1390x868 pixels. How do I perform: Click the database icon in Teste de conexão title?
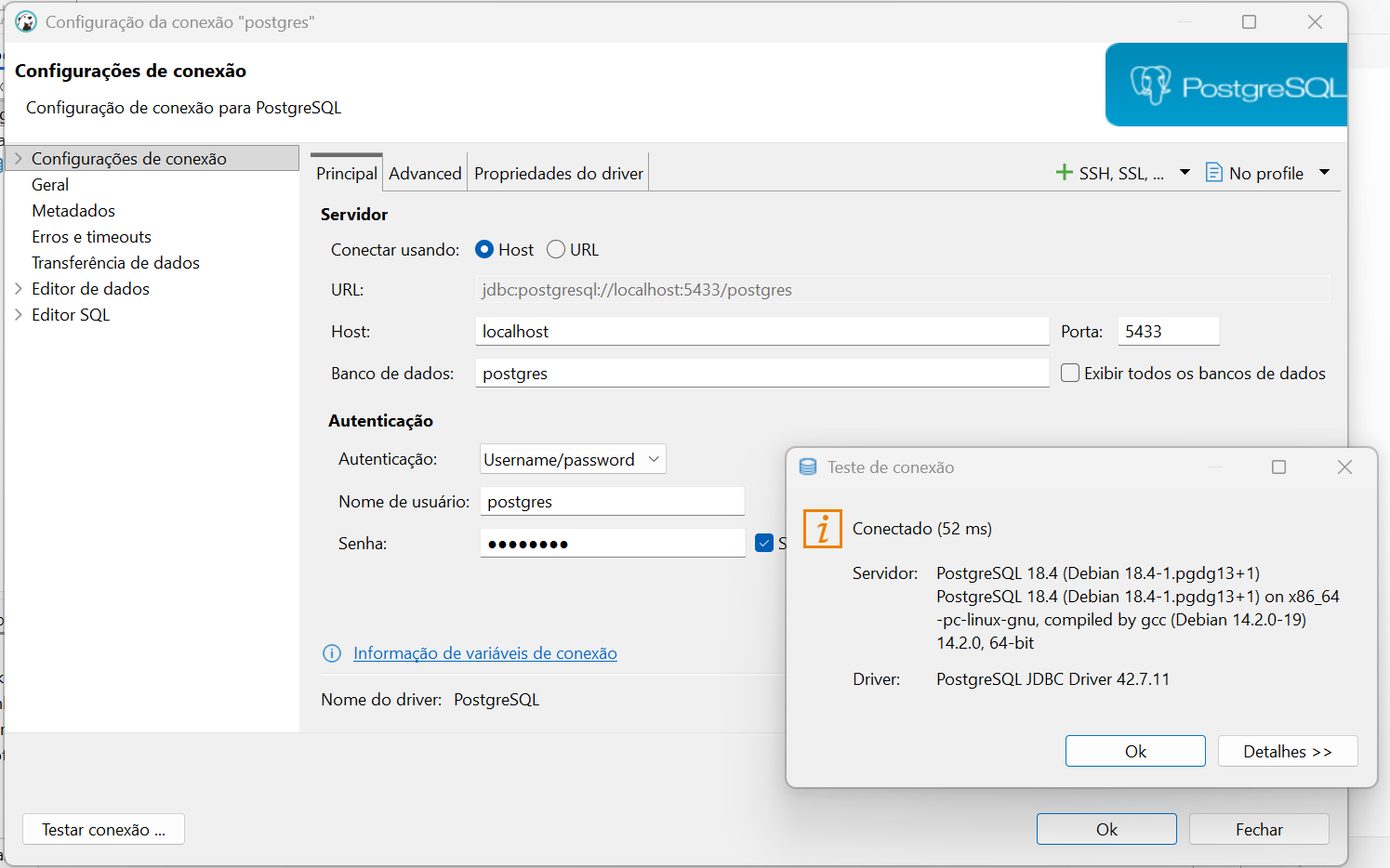pyautogui.click(x=808, y=467)
